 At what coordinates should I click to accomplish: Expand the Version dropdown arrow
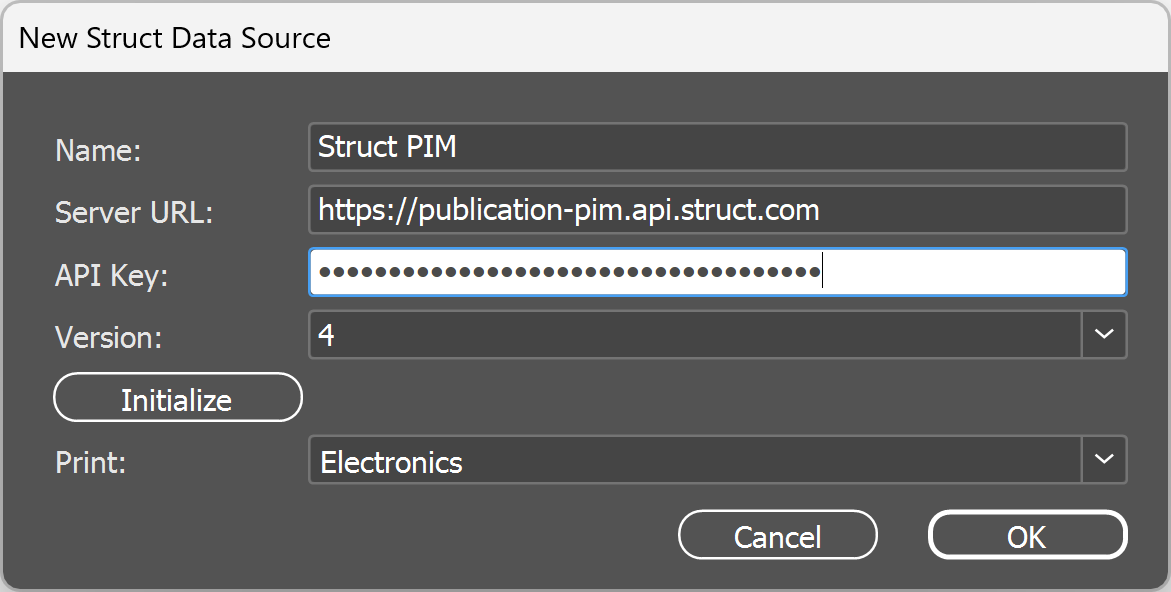click(x=1104, y=334)
